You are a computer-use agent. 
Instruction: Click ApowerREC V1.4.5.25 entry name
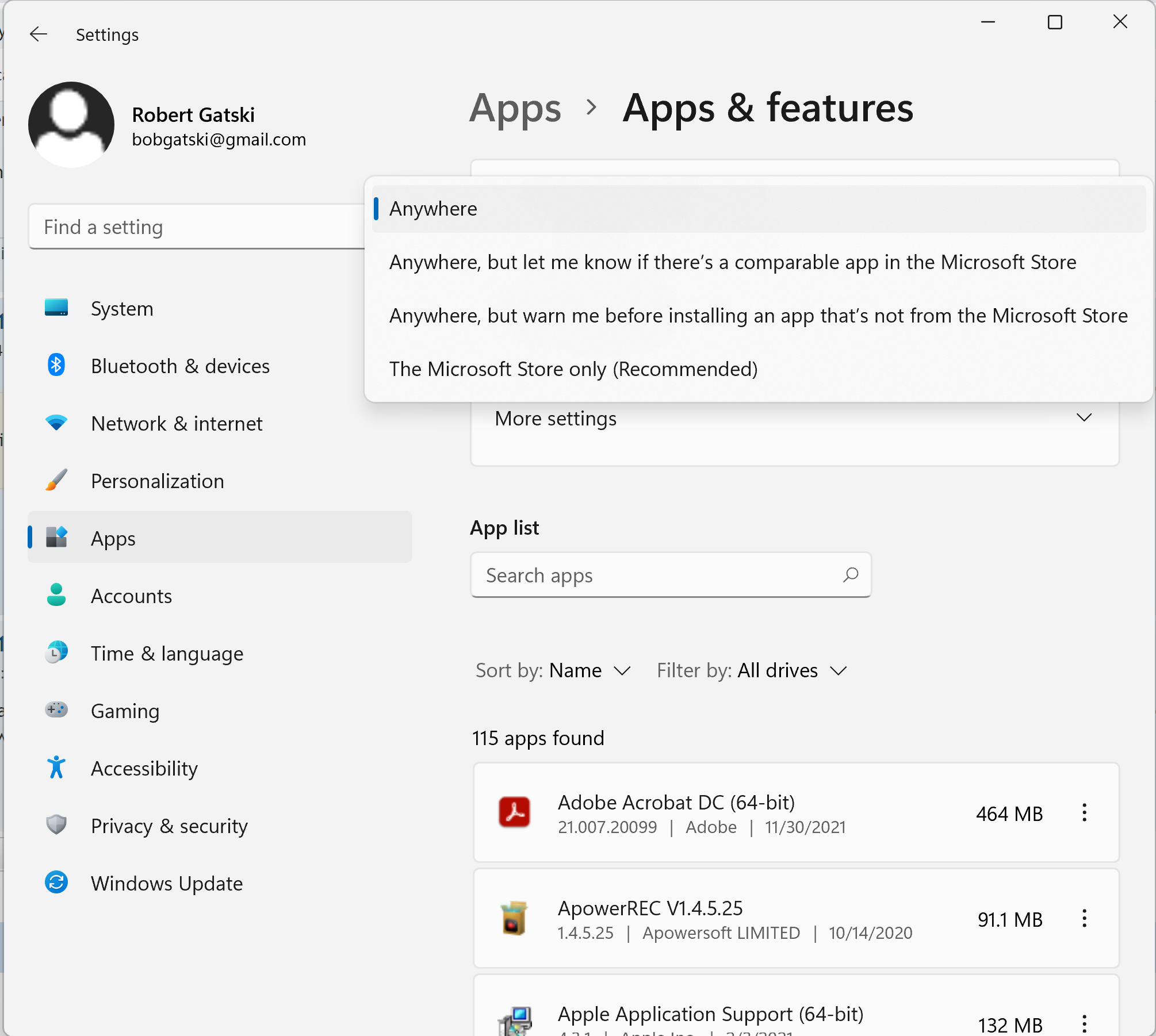point(650,908)
